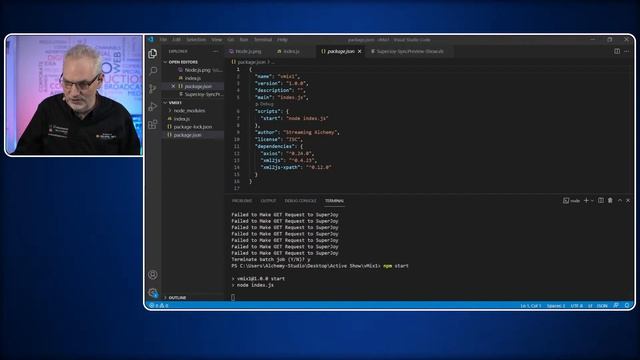Open the Edit menu

176,40
